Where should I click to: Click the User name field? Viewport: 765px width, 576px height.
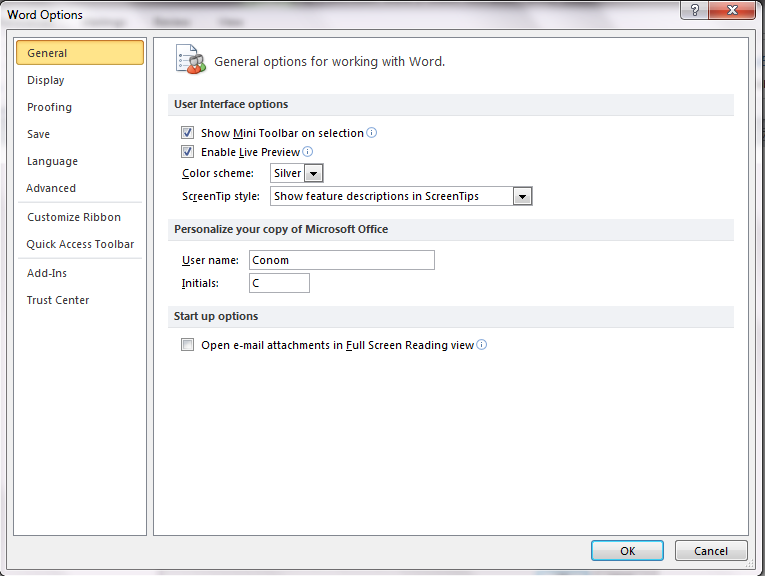(x=342, y=260)
